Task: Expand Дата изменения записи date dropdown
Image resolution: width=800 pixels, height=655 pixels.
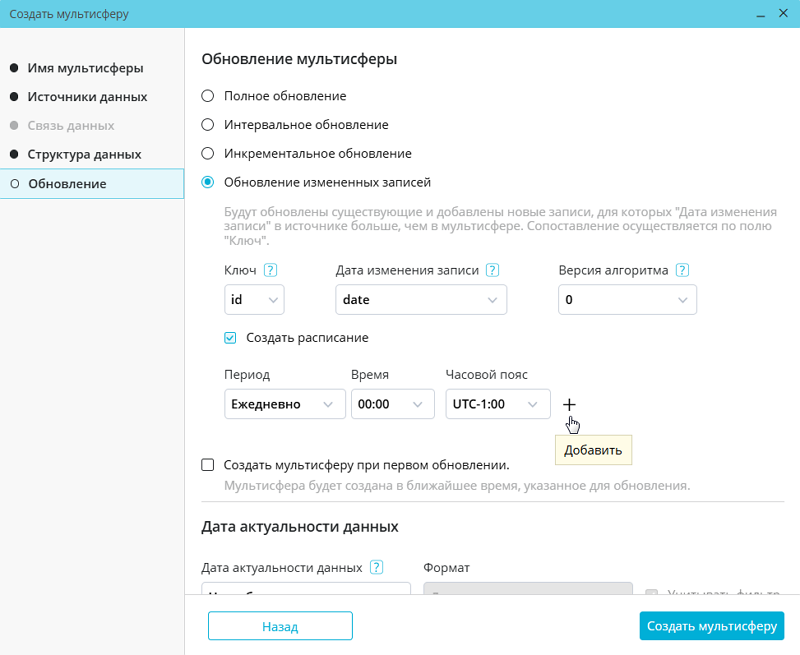Action: pyautogui.click(x=421, y=300)
